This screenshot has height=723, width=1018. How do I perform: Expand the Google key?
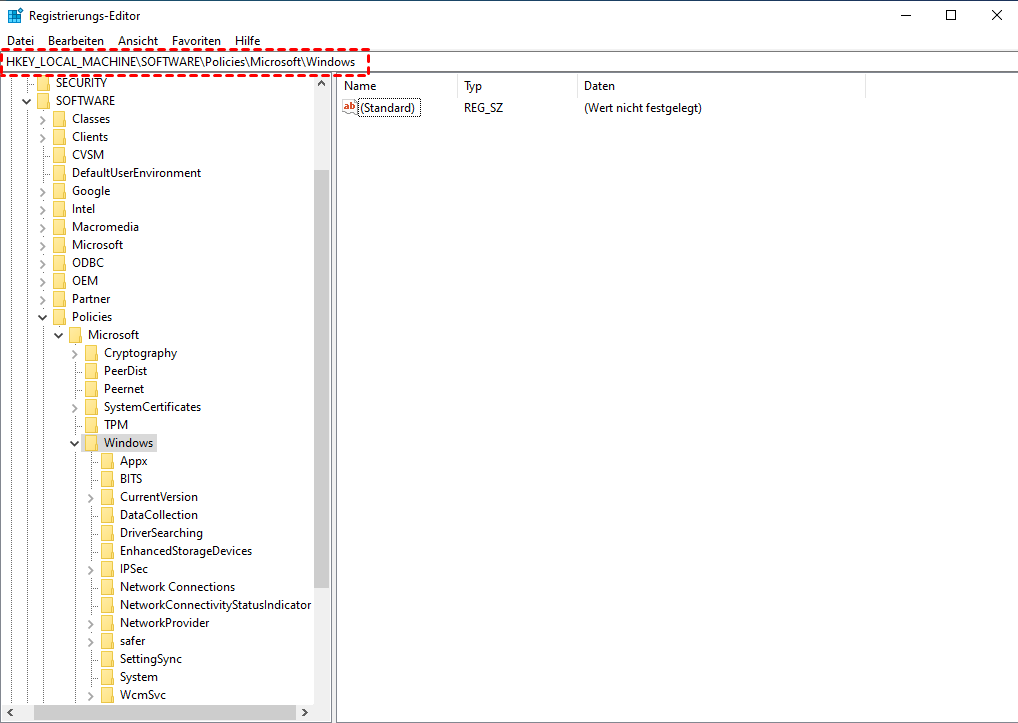43,191
